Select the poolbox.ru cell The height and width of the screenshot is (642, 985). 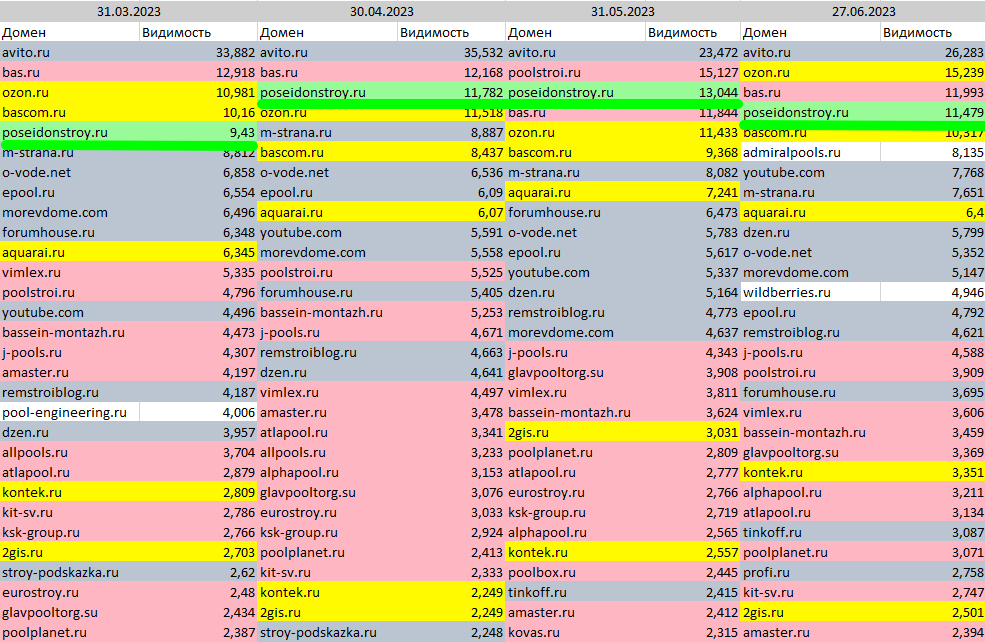(575, 572)
